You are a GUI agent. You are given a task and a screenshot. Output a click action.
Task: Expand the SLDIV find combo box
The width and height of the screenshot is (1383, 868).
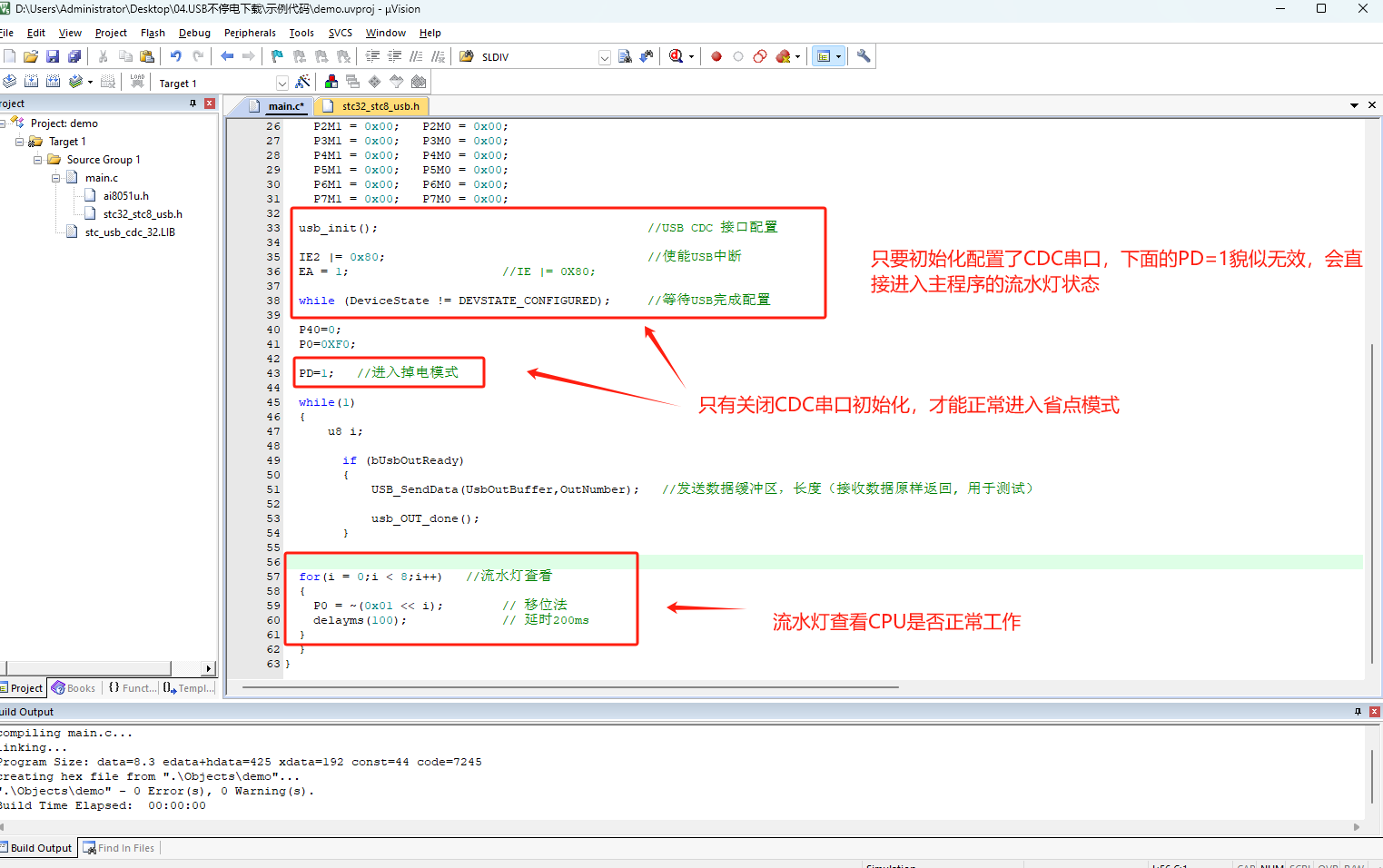[604, 57]
